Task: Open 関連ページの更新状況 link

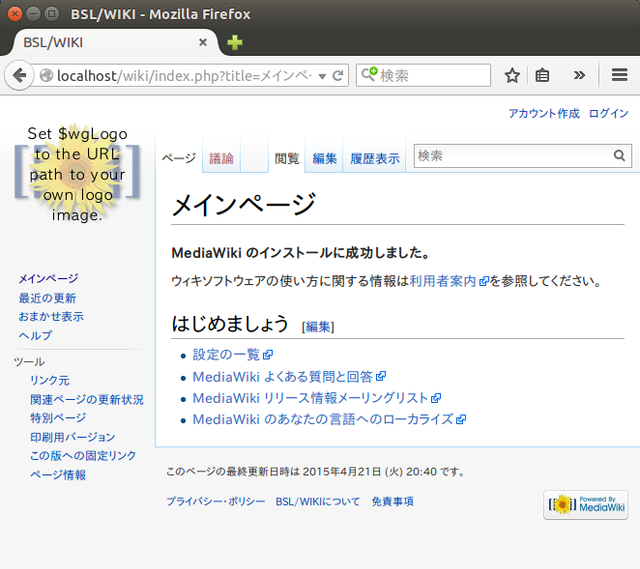Action: (87, 400)
